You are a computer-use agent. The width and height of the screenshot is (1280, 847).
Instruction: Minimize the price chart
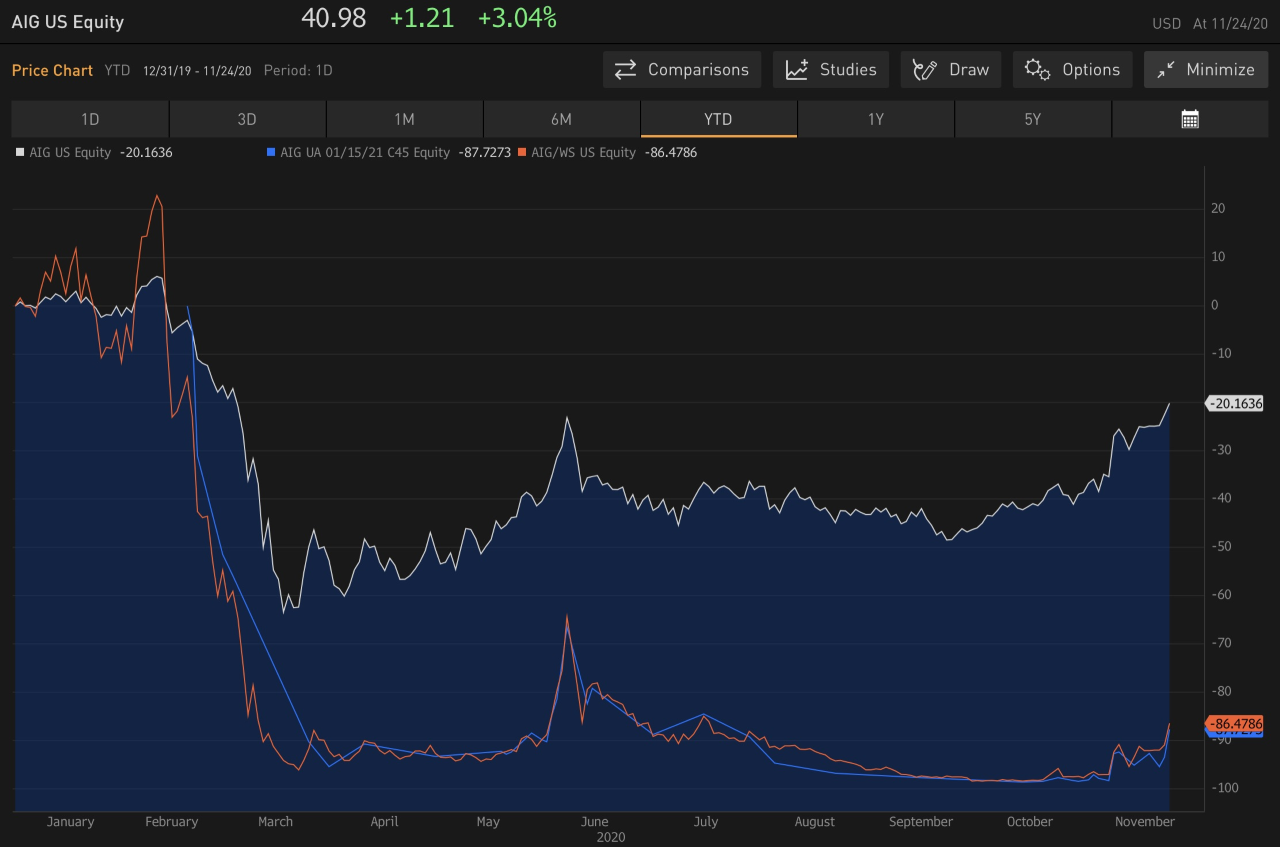click(x=1206, y=70)
